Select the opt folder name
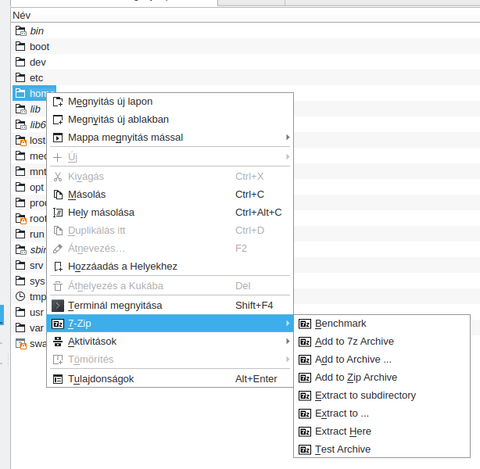 coord(37,188)
